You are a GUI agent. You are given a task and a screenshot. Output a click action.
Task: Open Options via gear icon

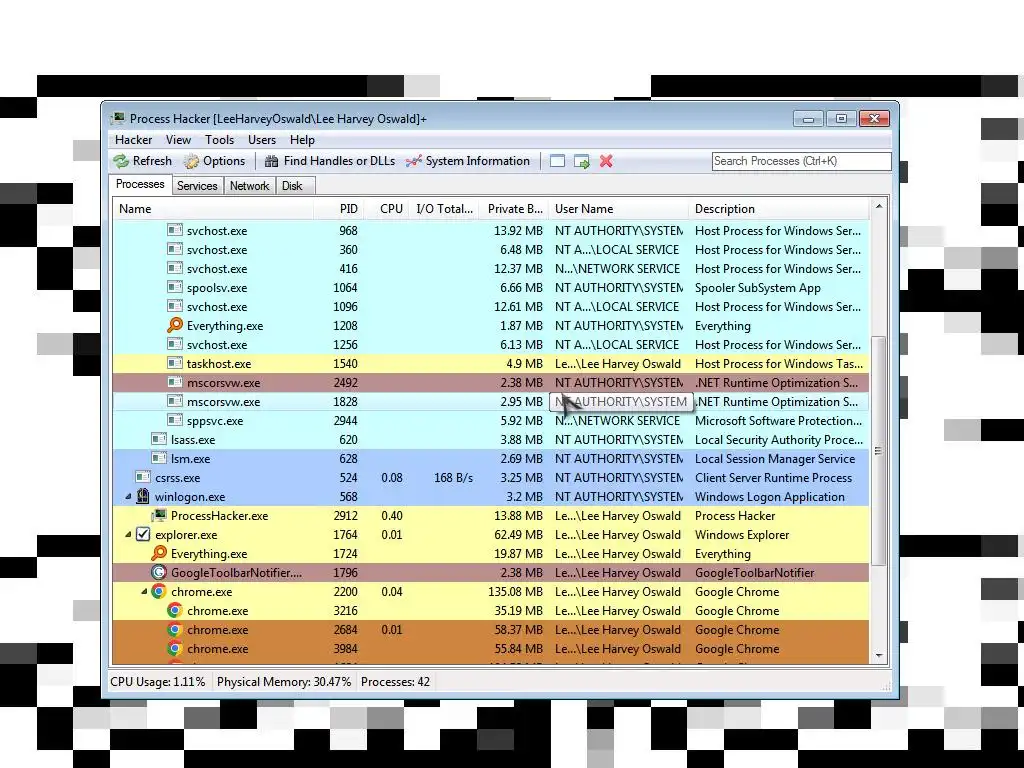click(x=191, y=161)
